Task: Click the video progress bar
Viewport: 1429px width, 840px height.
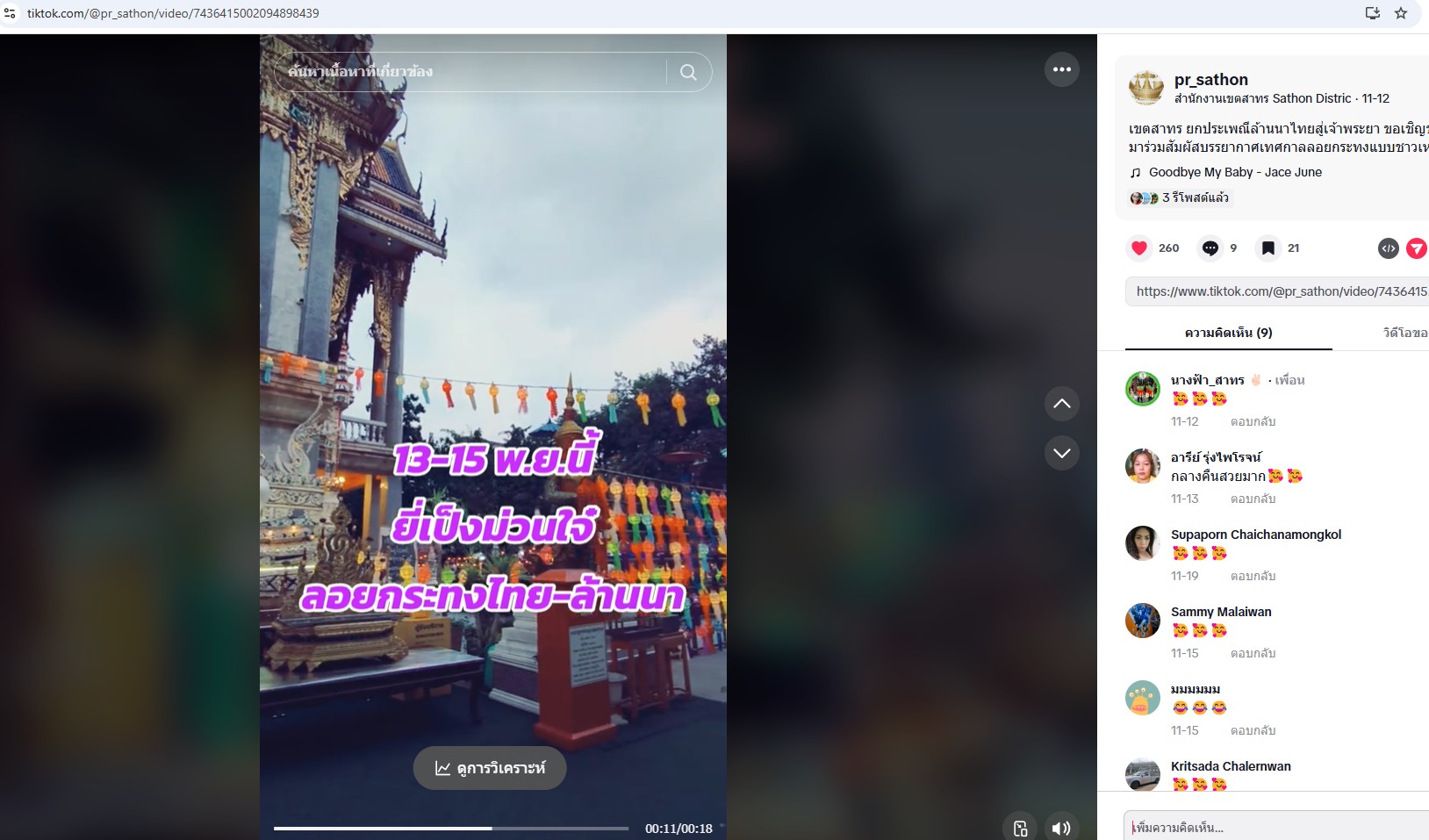Action: pos(451,828)
